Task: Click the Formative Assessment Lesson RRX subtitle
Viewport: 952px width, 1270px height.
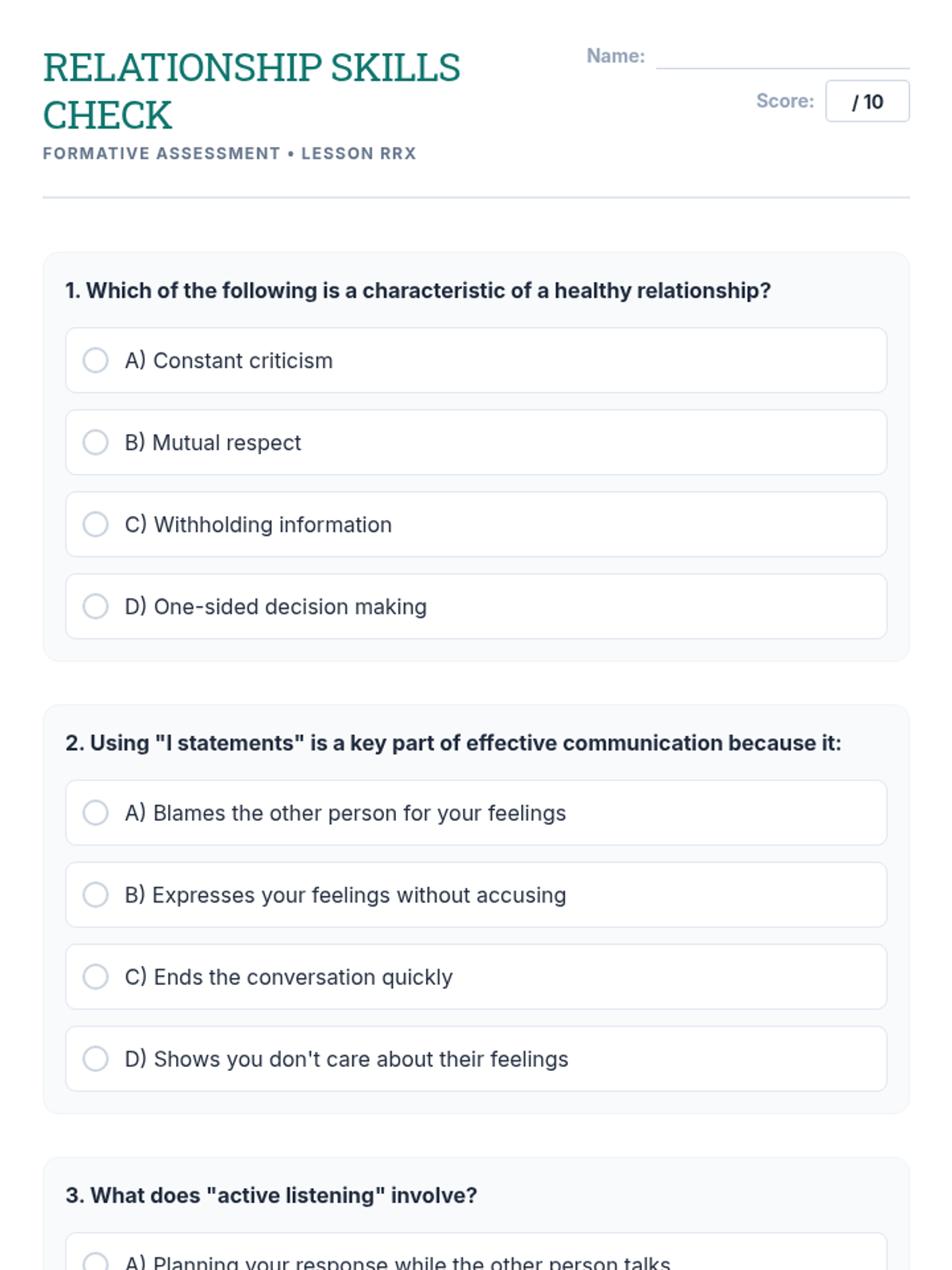Action: [229, 153]
